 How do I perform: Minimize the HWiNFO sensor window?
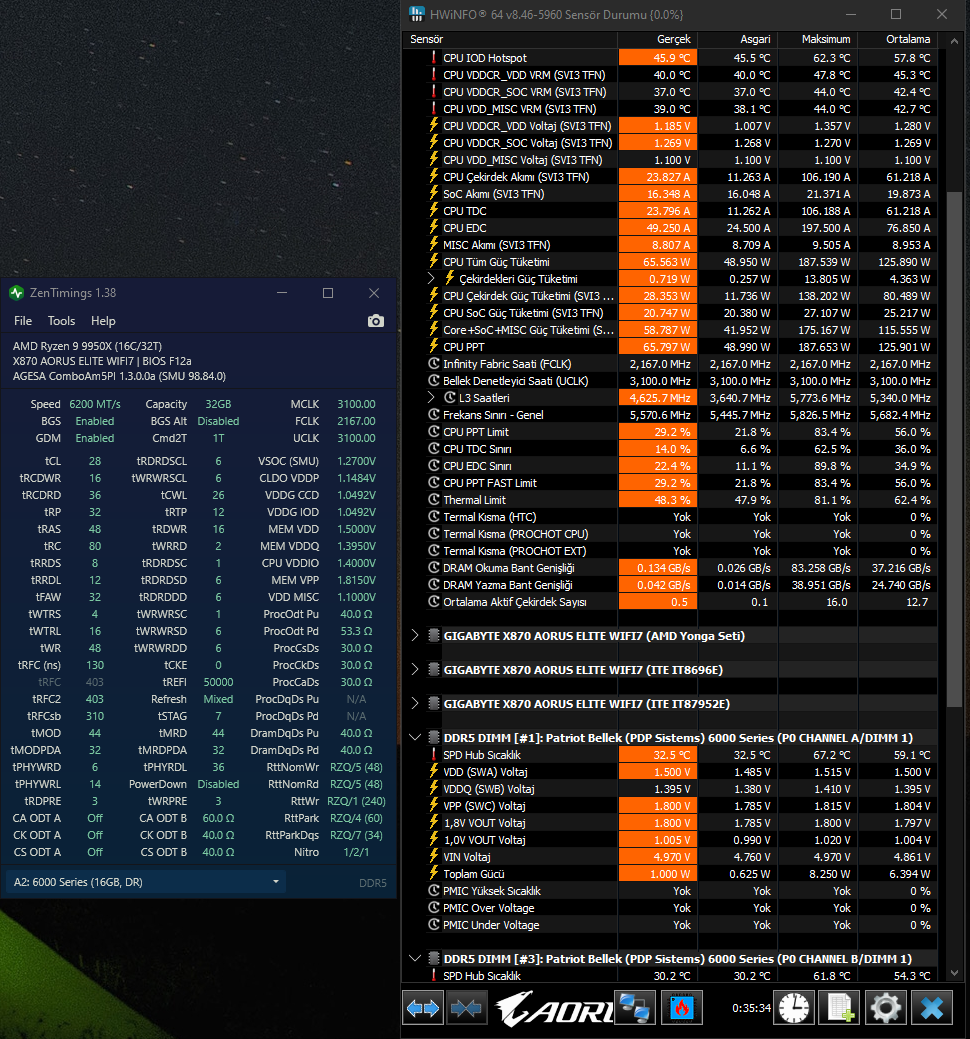tap(851, 14)
